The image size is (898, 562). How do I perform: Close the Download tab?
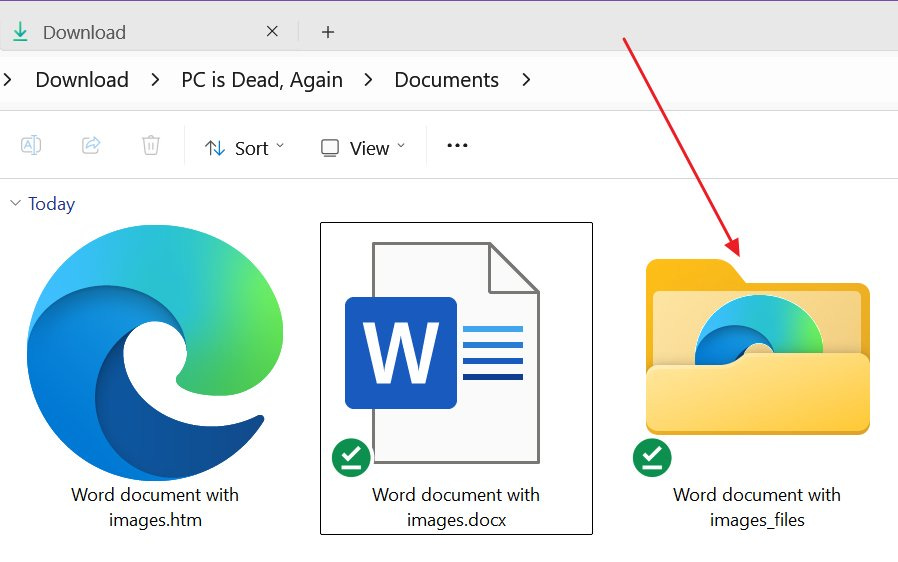point(272,32)
